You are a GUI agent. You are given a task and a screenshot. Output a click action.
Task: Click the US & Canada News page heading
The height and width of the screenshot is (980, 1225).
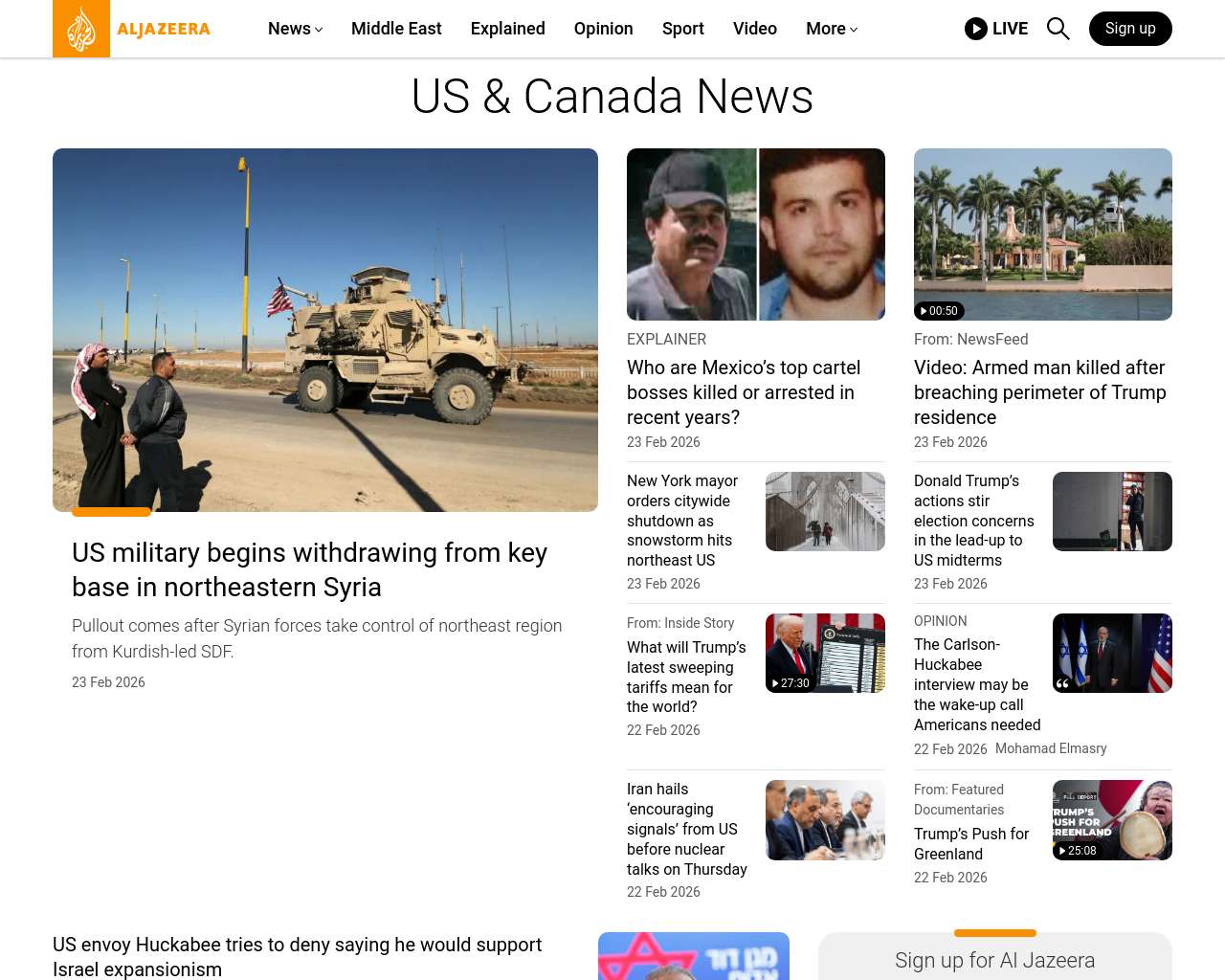tap(612, 97)
